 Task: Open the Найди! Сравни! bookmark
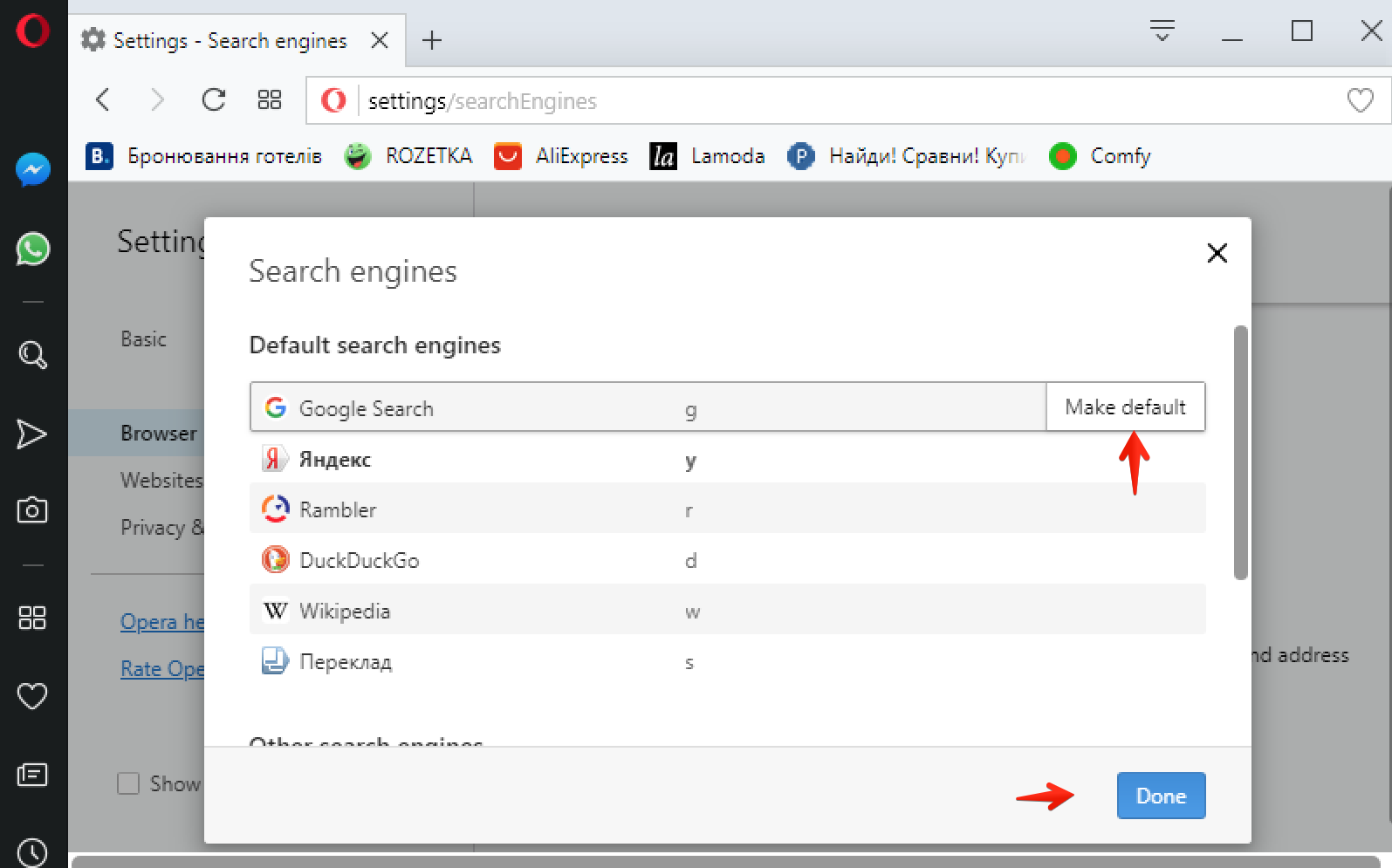[x=907, y=156]
